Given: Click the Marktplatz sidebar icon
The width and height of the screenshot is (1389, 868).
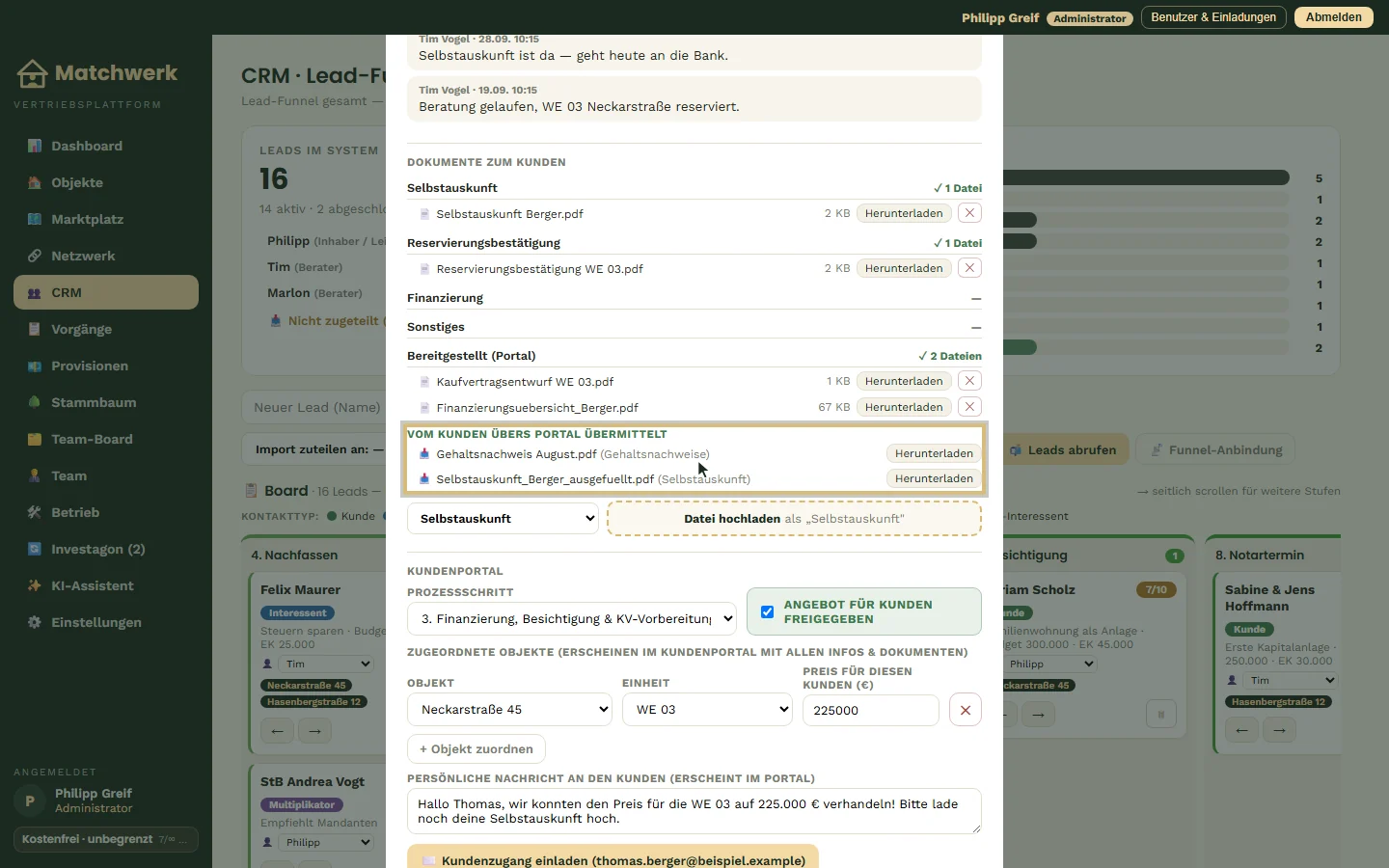Looking at the screenshot, I should point(35,219).
